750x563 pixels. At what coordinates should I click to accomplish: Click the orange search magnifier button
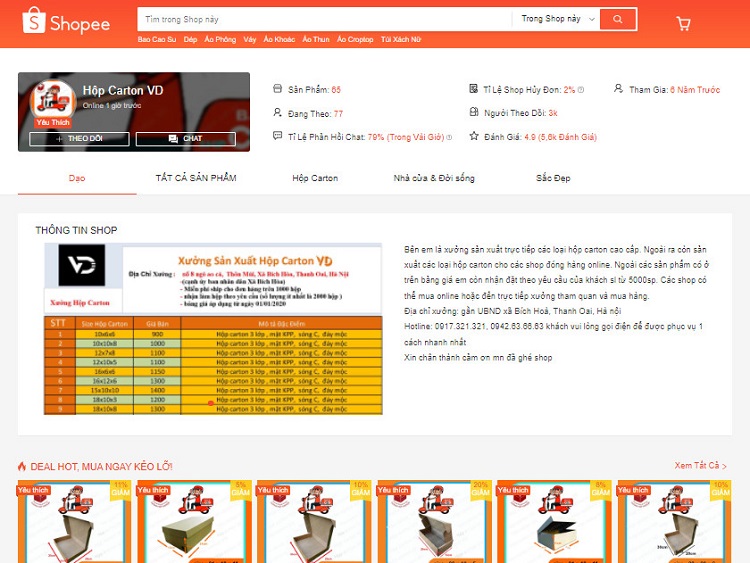(x=618, y=19)
